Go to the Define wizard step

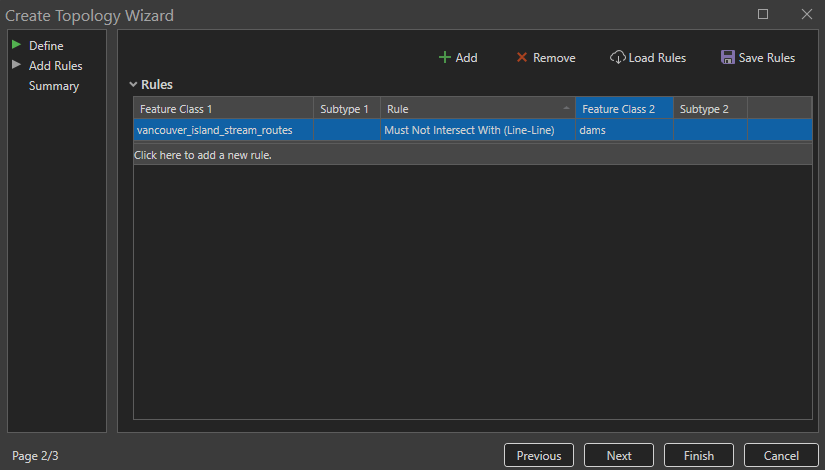tap(46, 46)
